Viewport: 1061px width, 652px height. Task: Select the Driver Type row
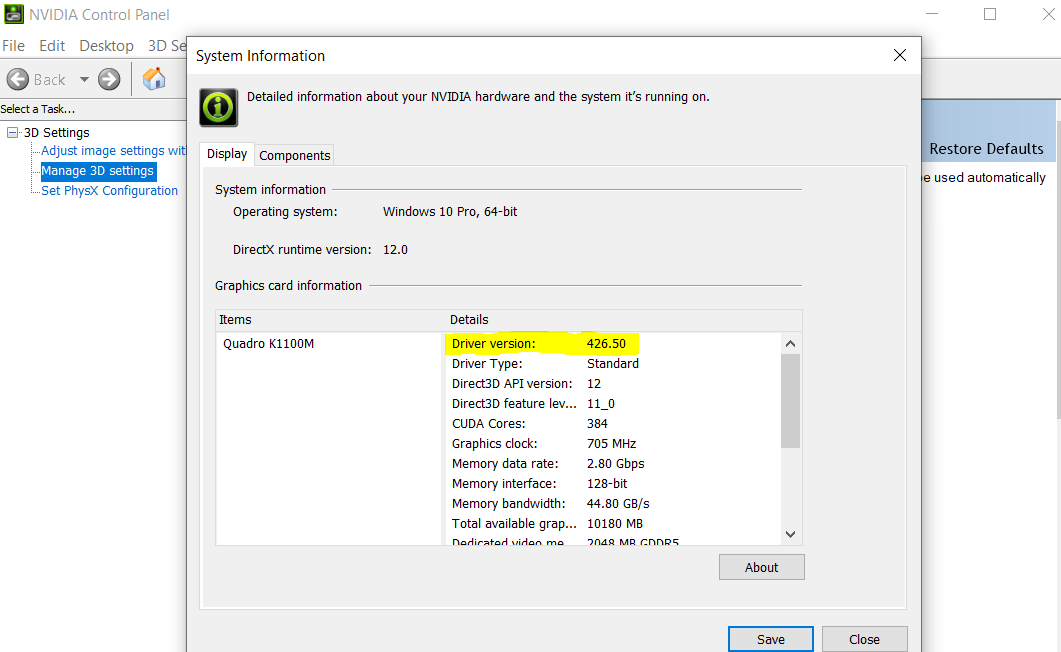[x=612, y=364]
